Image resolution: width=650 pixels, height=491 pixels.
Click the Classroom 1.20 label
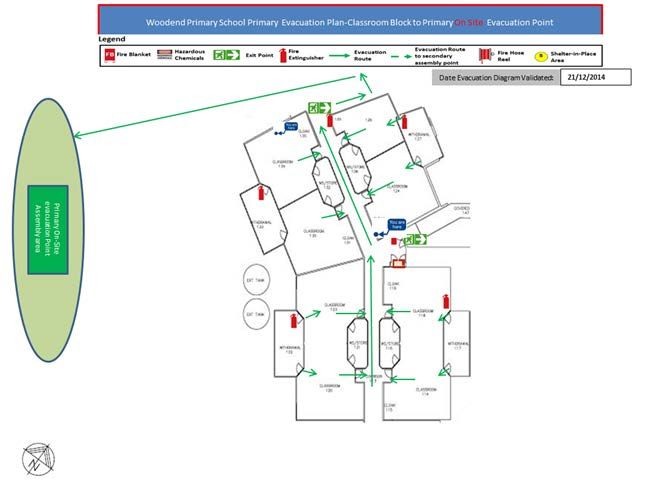coord(330,388)
